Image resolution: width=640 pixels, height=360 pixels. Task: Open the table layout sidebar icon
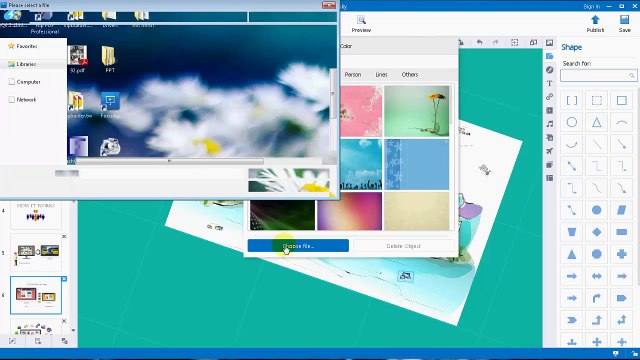[x=550, y=178]
